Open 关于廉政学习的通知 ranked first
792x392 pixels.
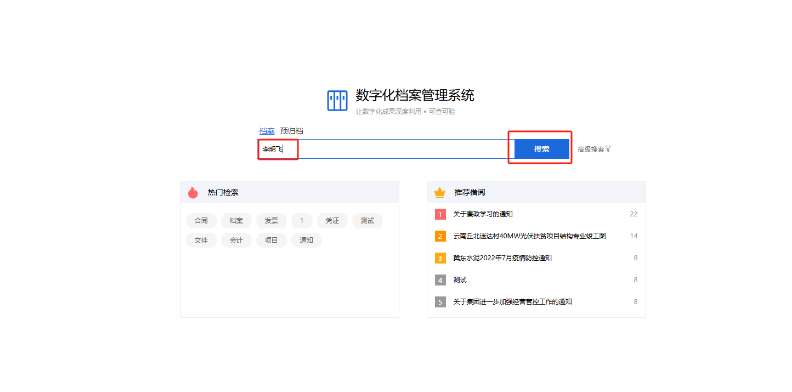click(x=483, y=214)
